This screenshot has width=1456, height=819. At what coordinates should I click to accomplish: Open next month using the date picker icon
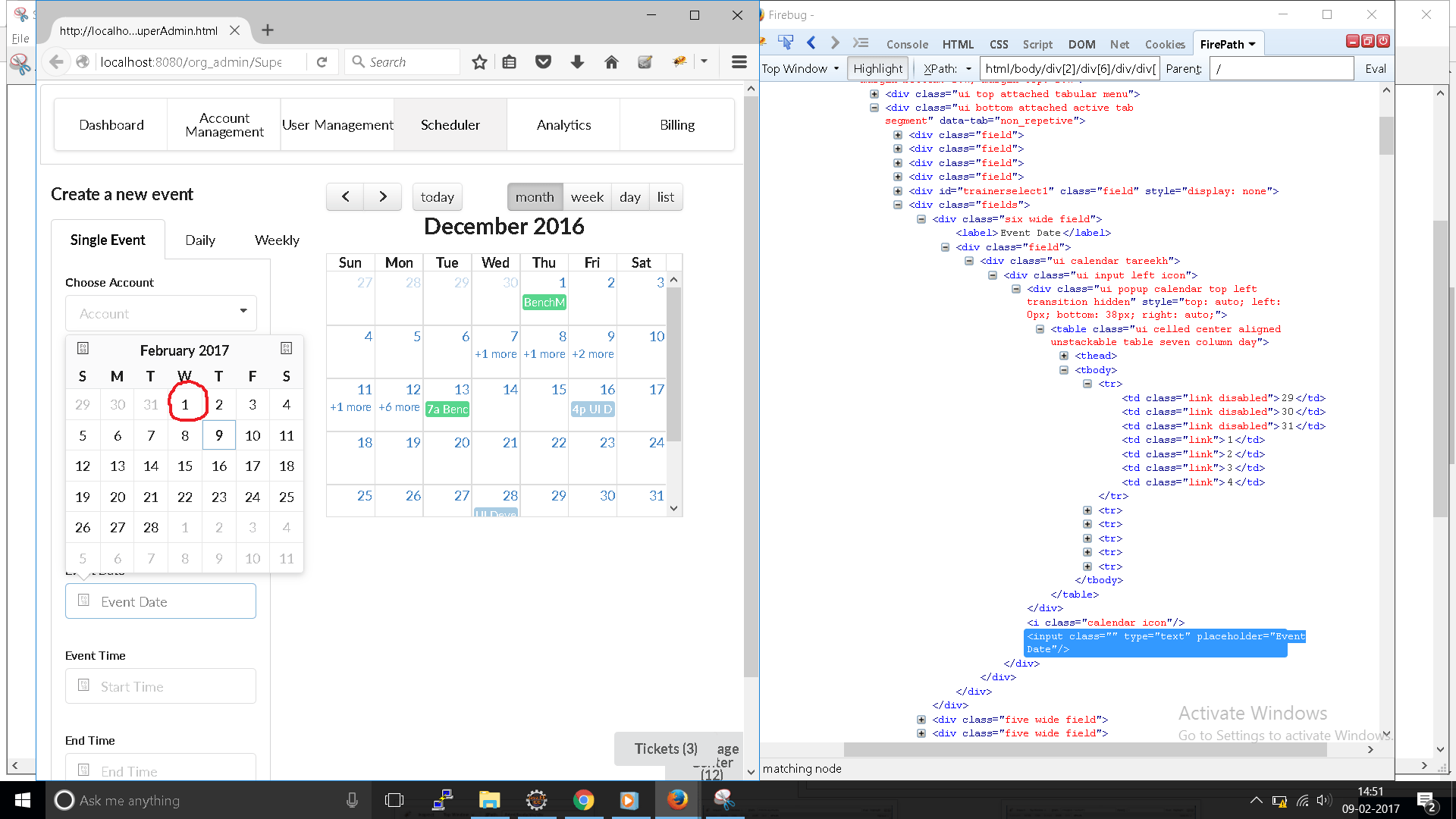286,348
